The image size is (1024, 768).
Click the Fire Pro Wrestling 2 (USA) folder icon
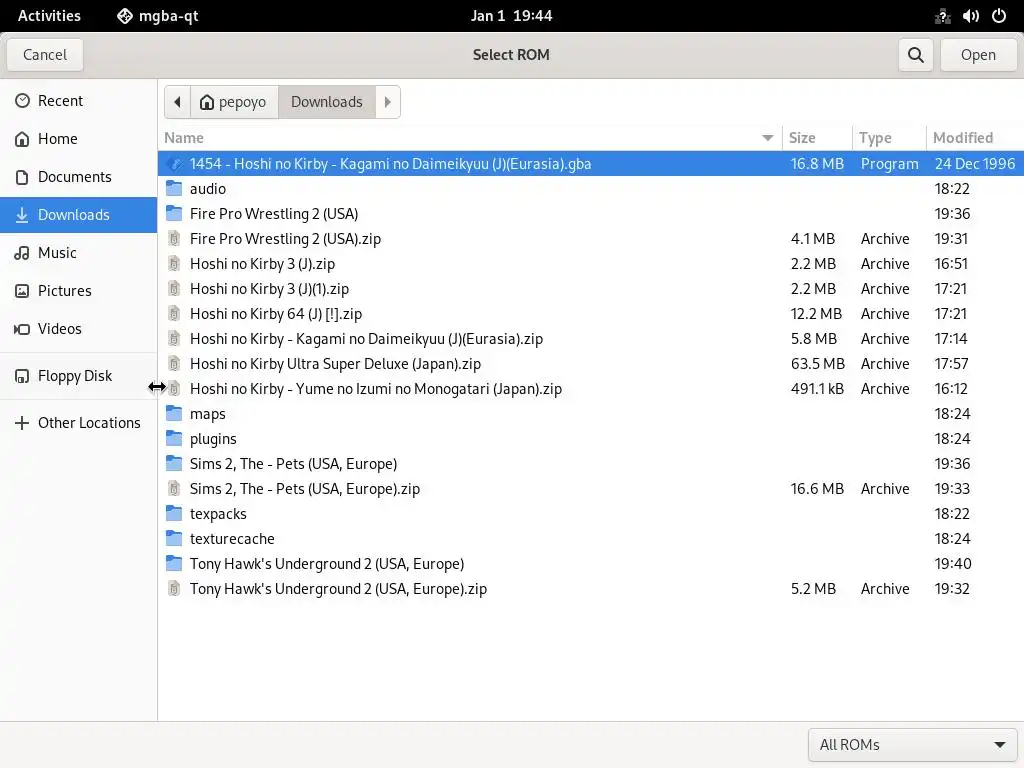pyautogui.click(x=174, y=214)
